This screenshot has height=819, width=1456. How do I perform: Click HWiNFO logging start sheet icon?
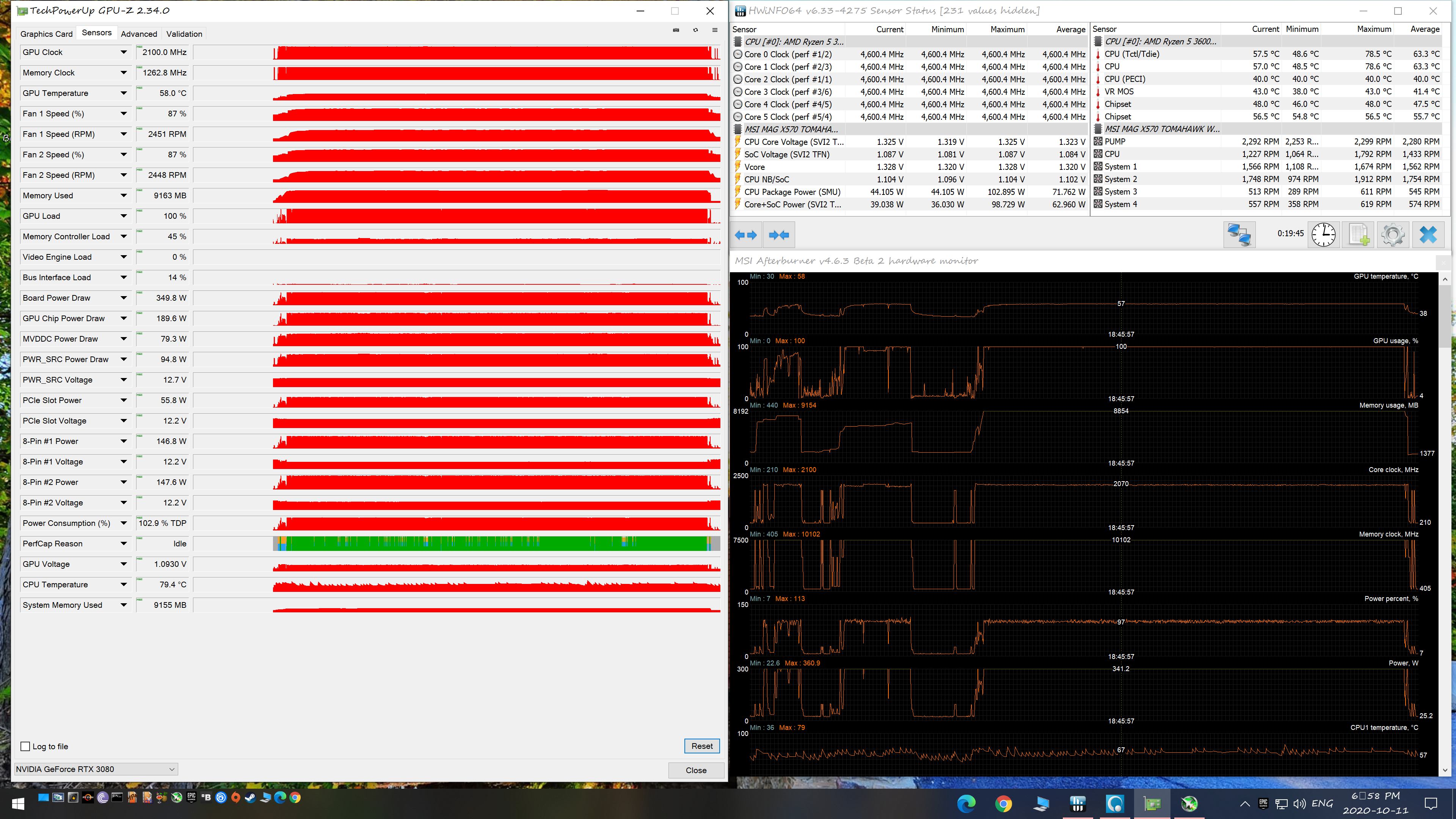[x=1358, y=235]
